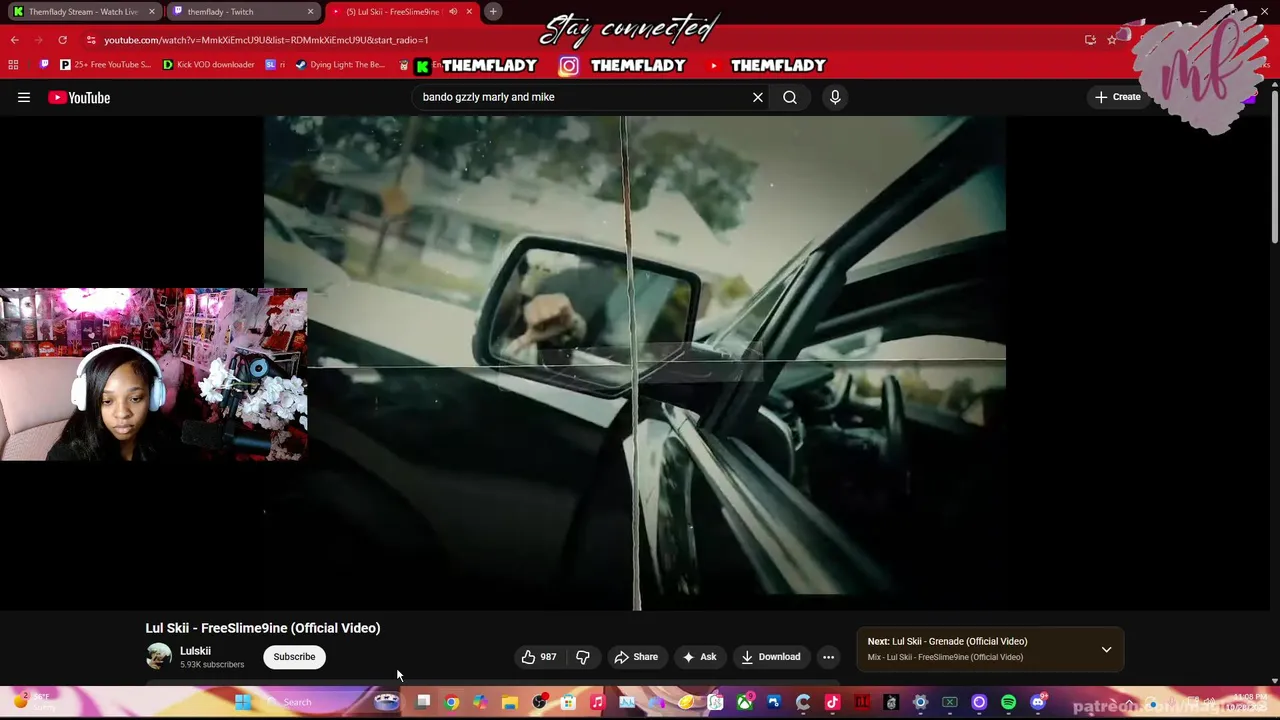The width and height of the screenshot is (1280, 720).
Task: Subscribe to the Lulskii channel
Action: 294,657
